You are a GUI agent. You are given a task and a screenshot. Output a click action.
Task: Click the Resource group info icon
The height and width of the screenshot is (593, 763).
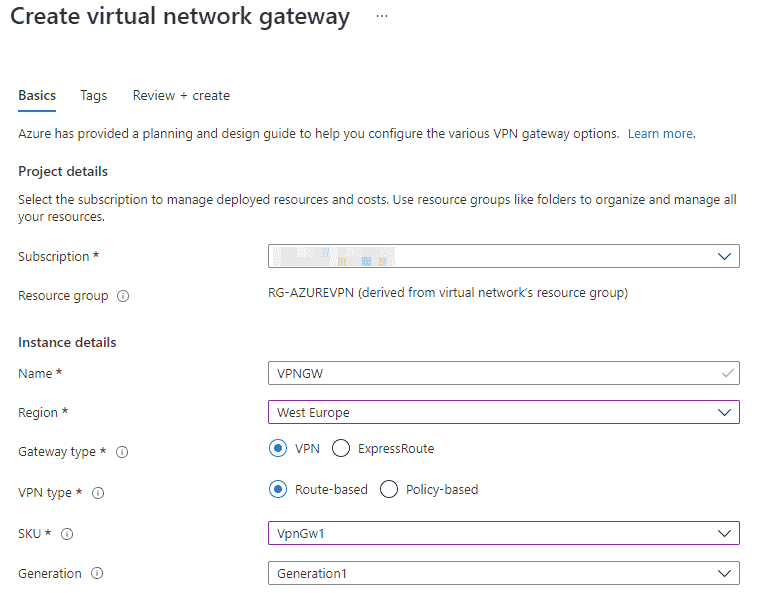(x=123, y=296)
